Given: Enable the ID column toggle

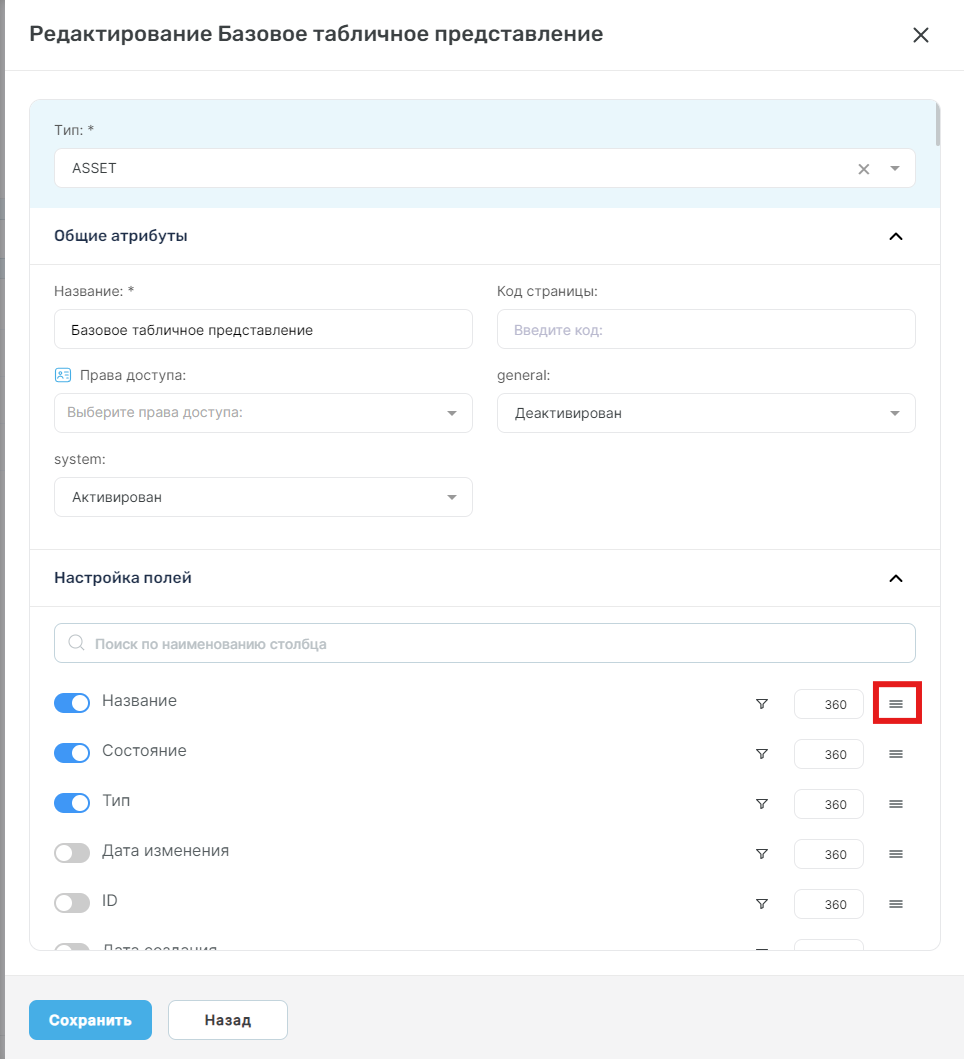Looking at the screenshot, I should (72, 902).
